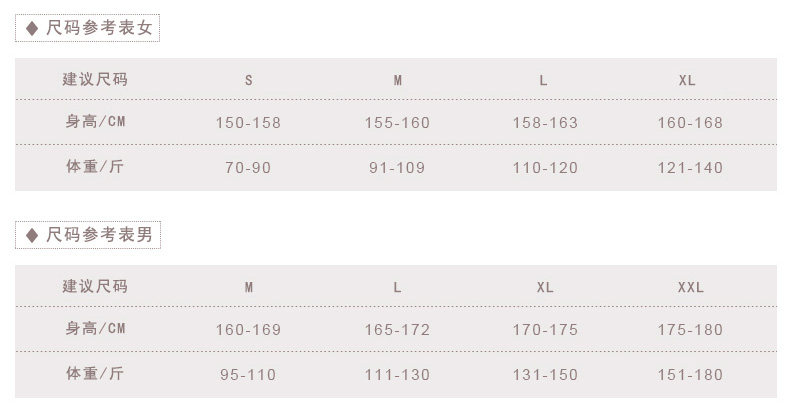Select the women's height cell 150-158

(x=248, y=123)
